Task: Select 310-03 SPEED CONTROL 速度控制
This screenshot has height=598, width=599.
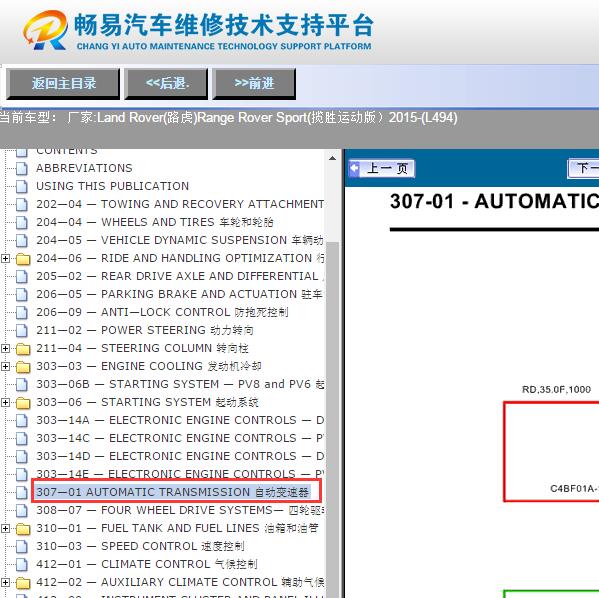Action: click(141, 546)
